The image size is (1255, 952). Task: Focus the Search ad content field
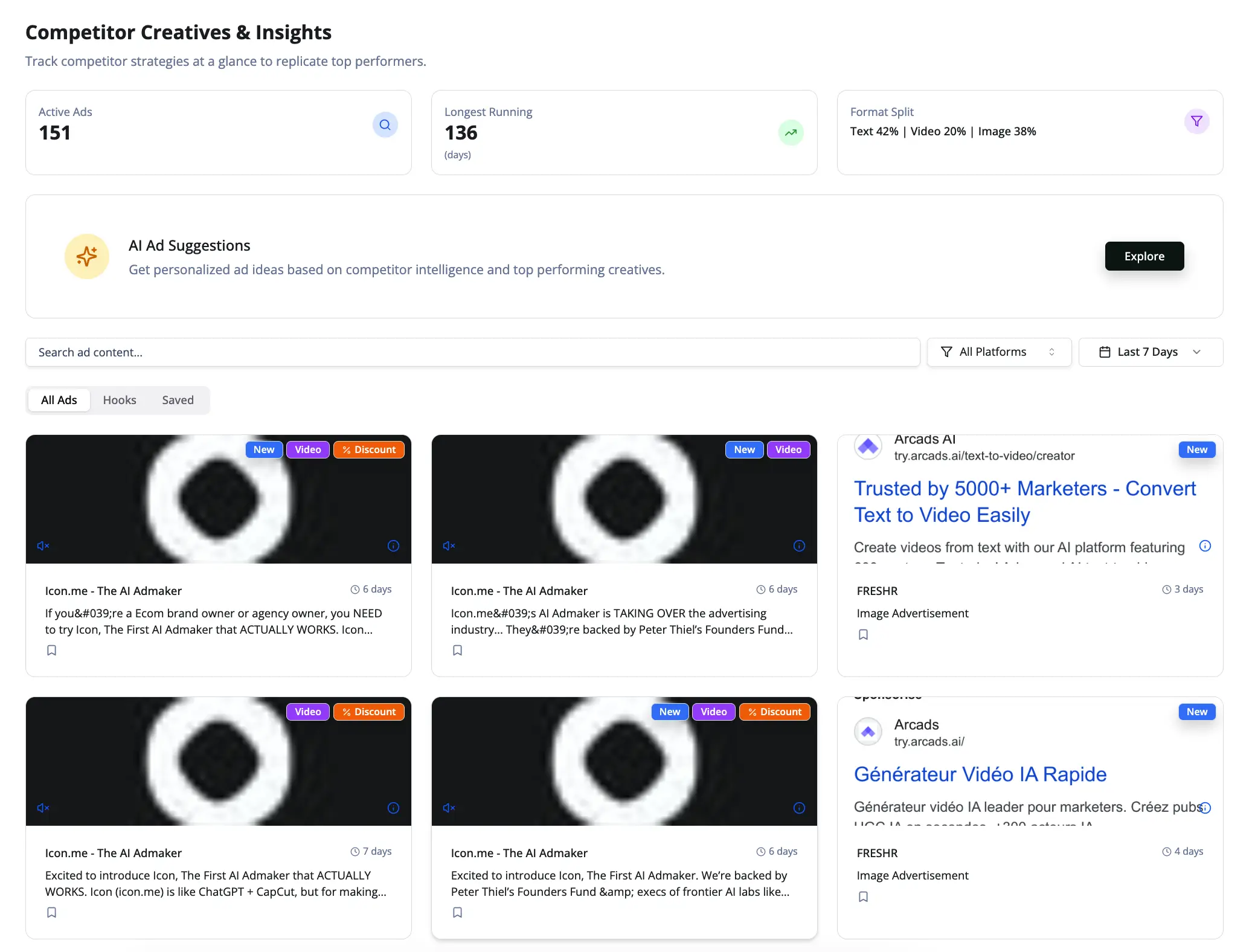tap(473, 352)
